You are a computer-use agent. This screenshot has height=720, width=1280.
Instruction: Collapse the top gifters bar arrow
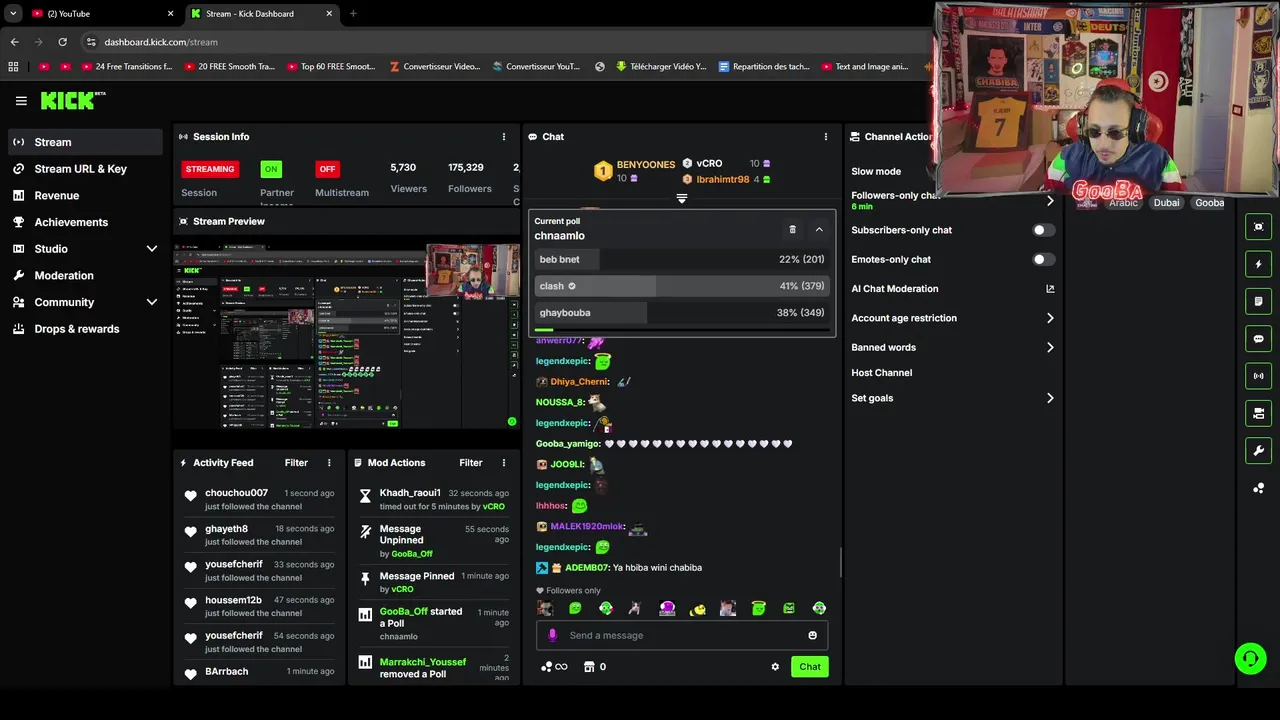click(682, 199)
